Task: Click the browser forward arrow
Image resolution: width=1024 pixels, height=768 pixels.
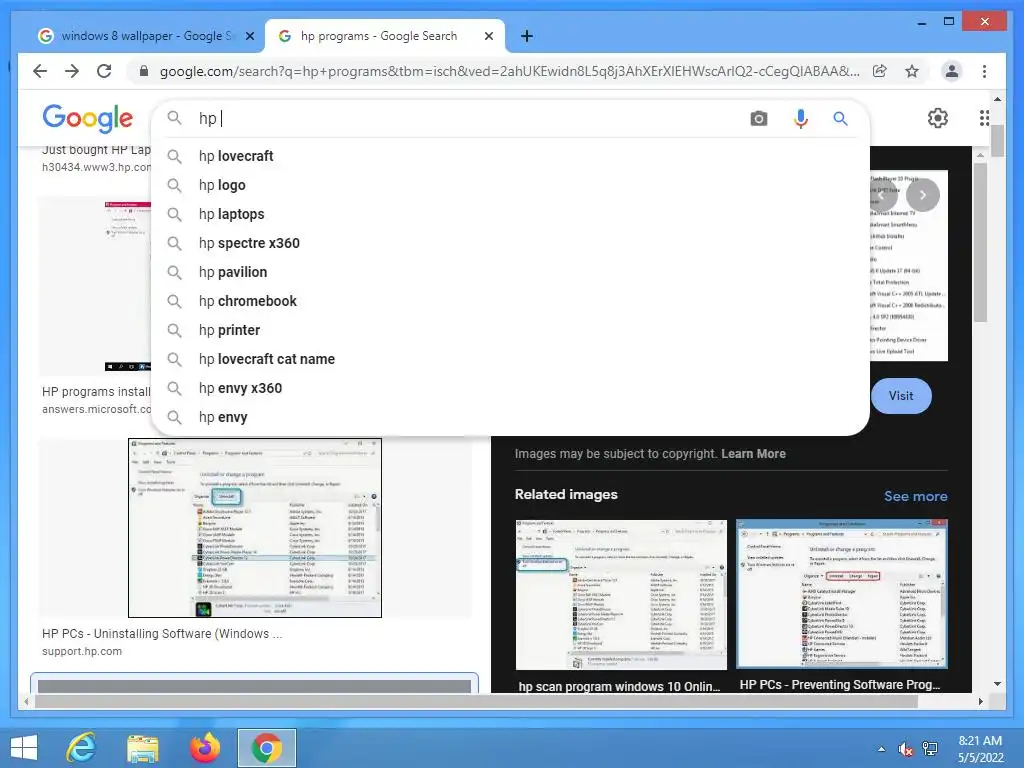Action: pos(72,71)
